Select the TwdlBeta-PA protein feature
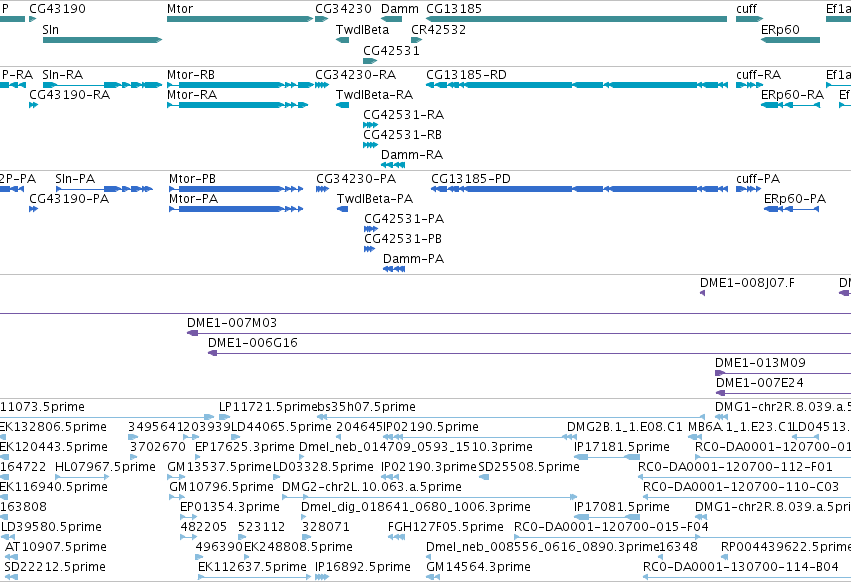 pos(342,209)
